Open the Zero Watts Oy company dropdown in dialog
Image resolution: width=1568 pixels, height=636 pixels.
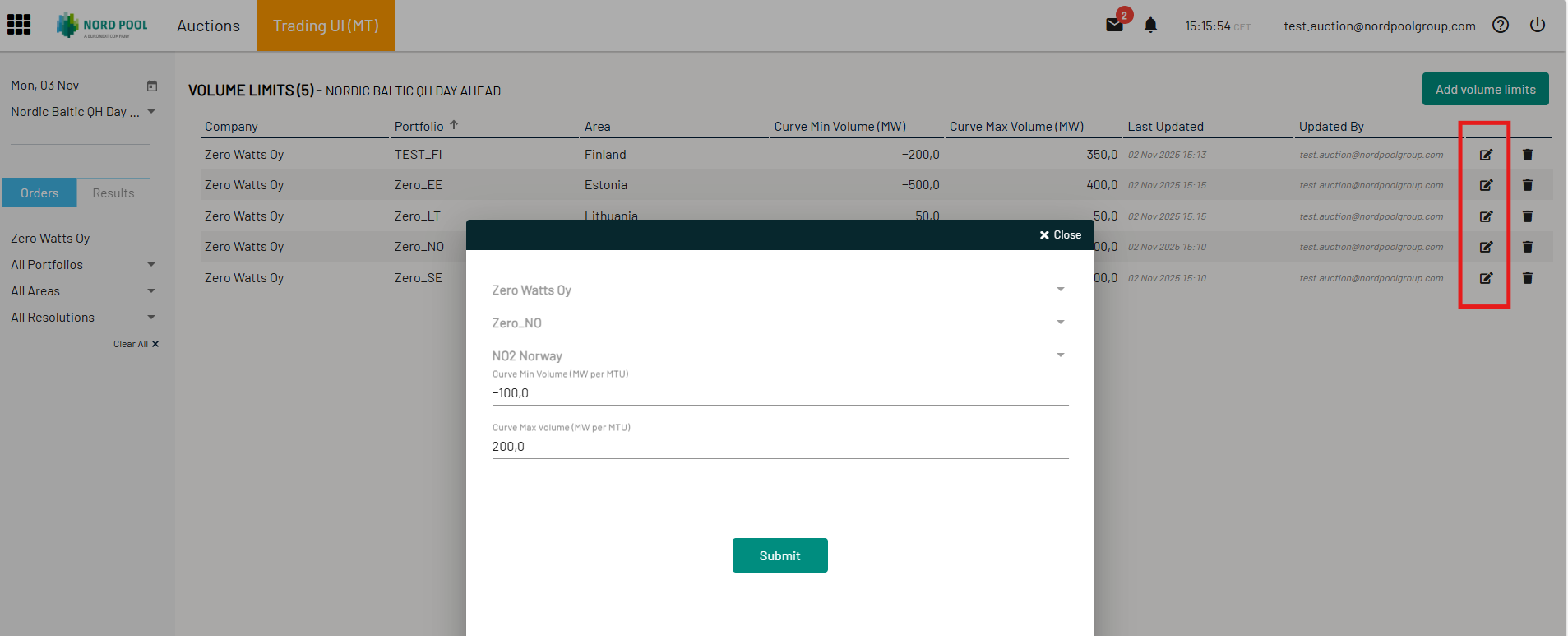click(779, 290)
